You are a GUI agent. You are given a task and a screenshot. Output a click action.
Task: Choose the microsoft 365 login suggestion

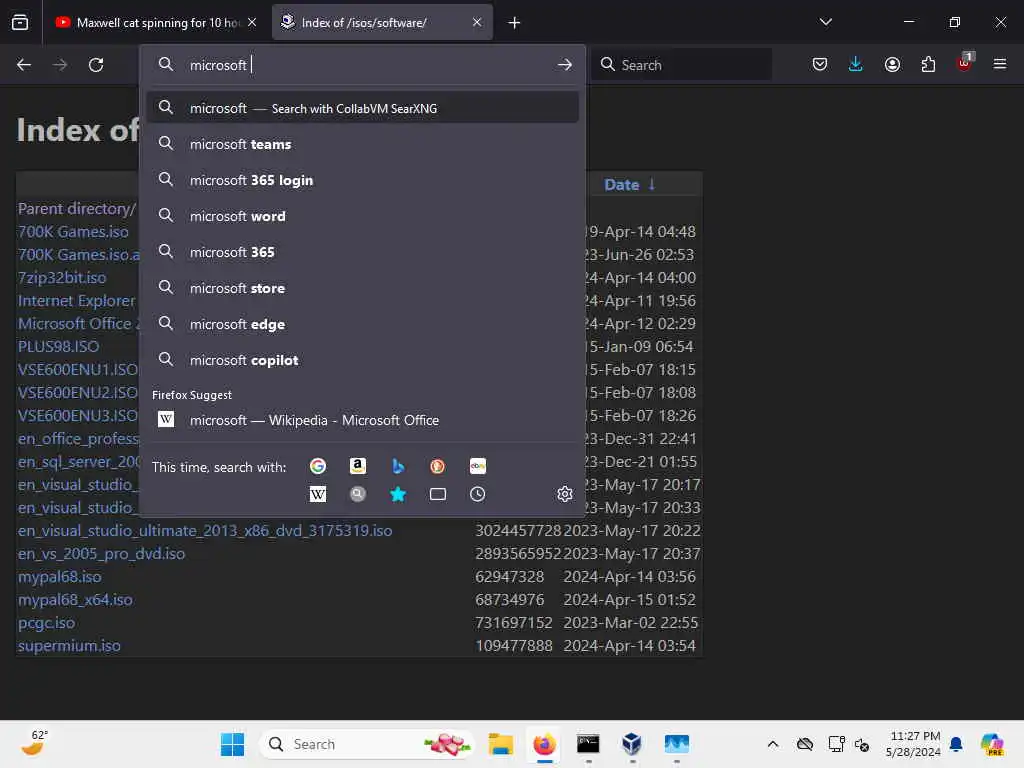coord(363,180)
